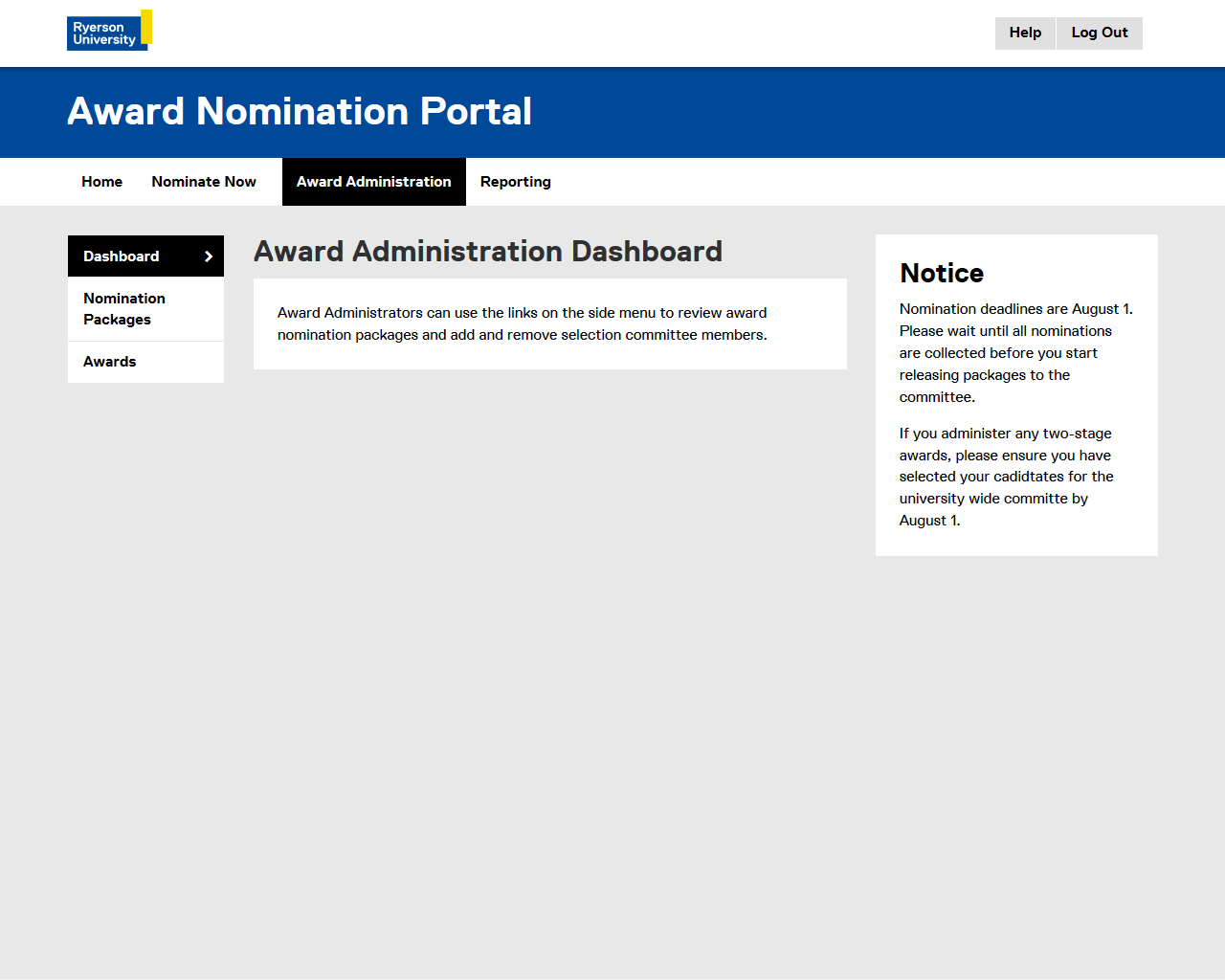The image size is (1225, 980).
Task: Open the Nominate Now tab
Action: pyautogui.click(x=204, y=182)
